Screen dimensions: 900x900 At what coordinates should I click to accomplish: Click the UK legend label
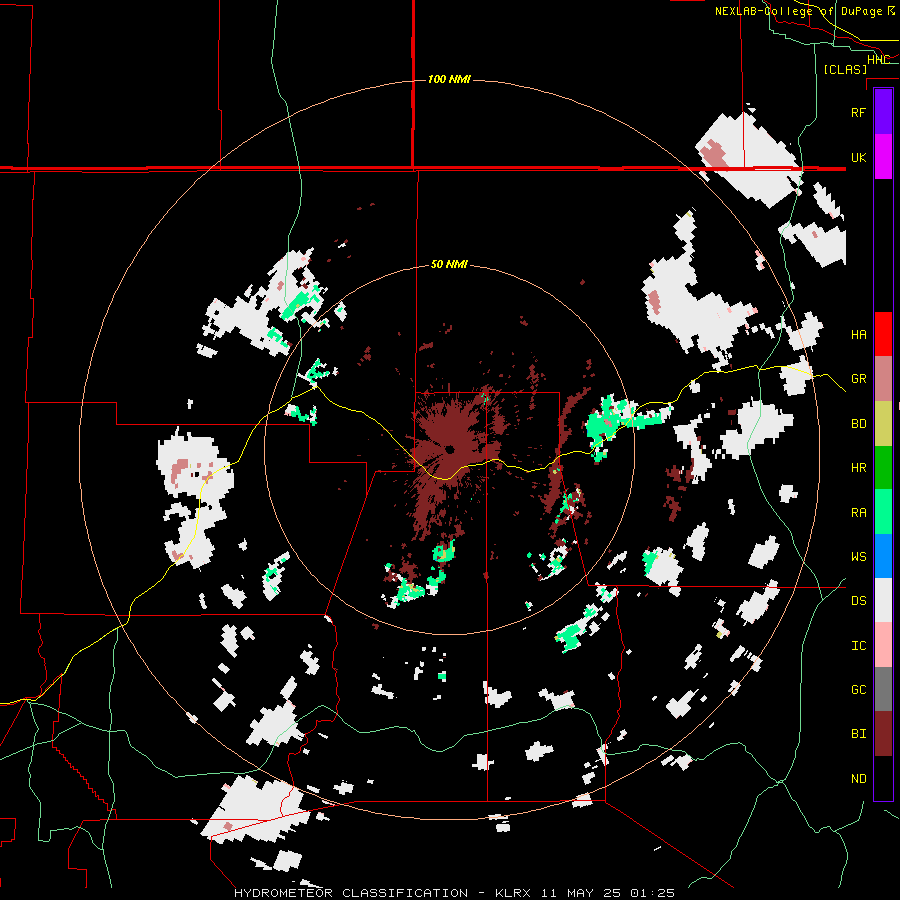(x=858, y=157)
